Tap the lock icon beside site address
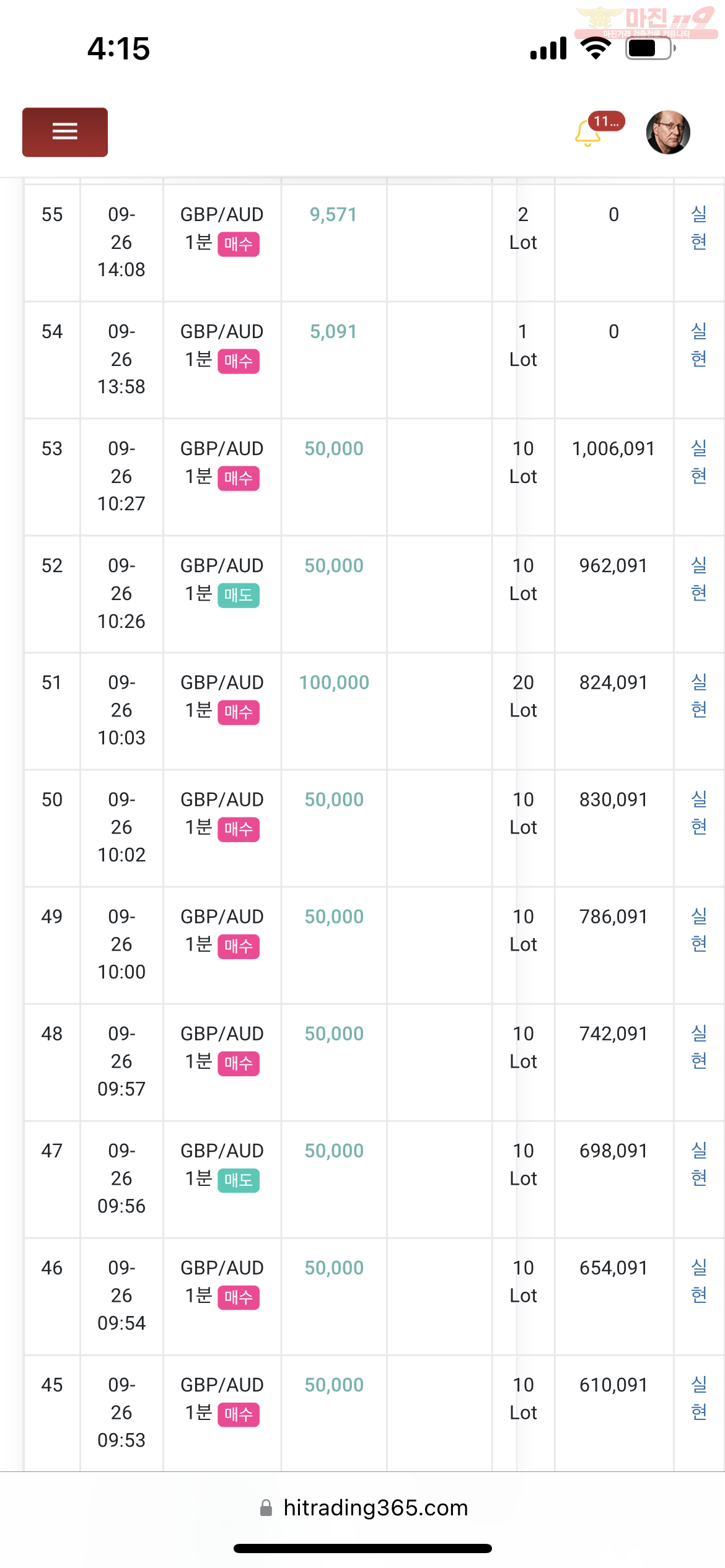This screenshot has width=725, height=1568. pyautogui.click(x=266, y=1508)
